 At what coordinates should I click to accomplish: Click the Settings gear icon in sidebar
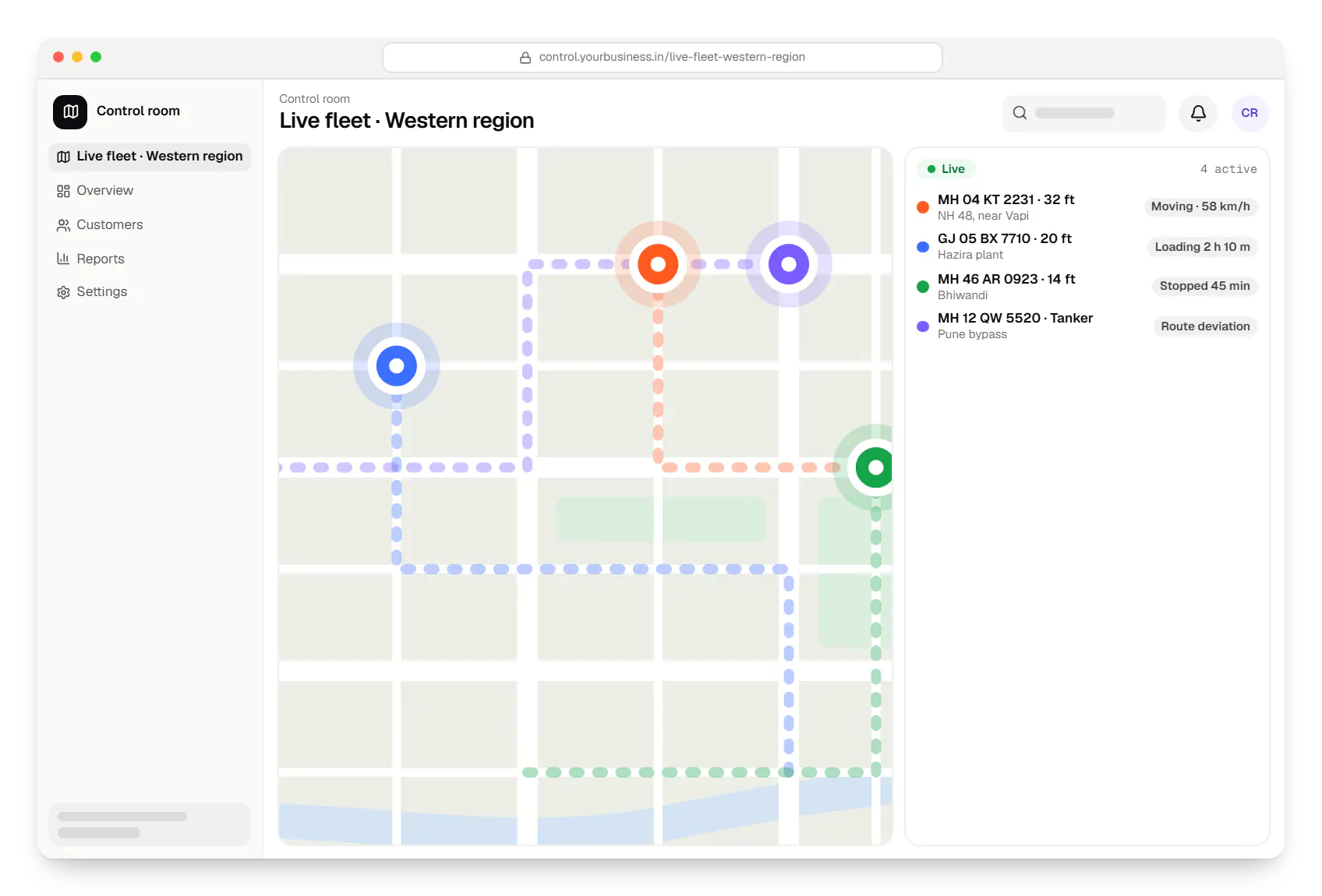click(63, 292)
